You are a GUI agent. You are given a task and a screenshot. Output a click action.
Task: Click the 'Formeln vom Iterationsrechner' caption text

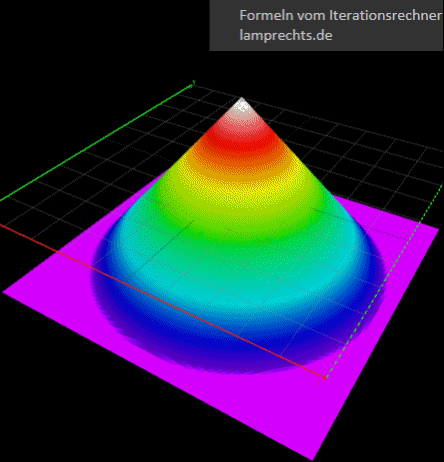click(x=341, y=15)
